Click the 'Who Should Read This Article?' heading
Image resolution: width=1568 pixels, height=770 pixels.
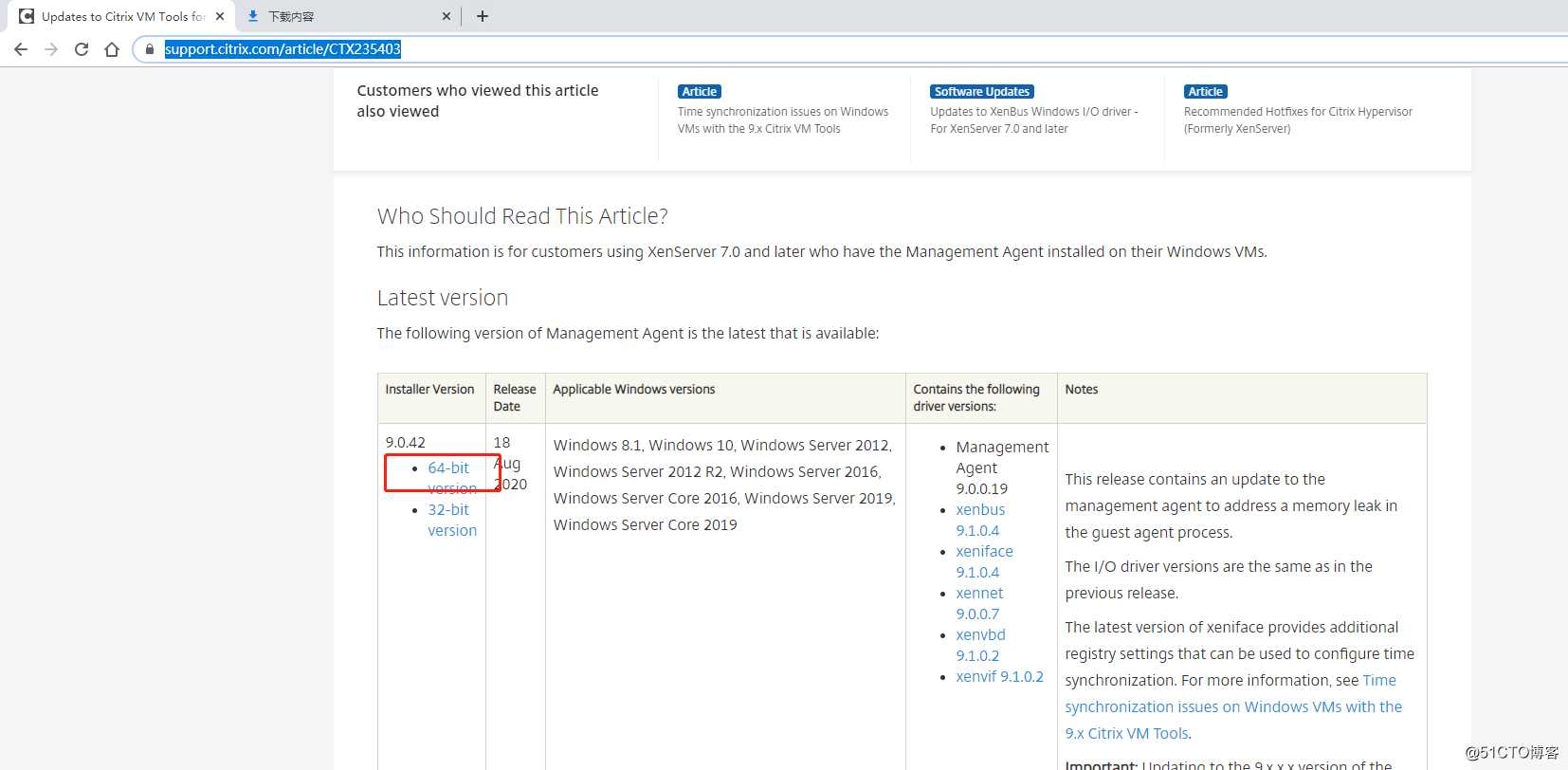click(x=522, y=216)
